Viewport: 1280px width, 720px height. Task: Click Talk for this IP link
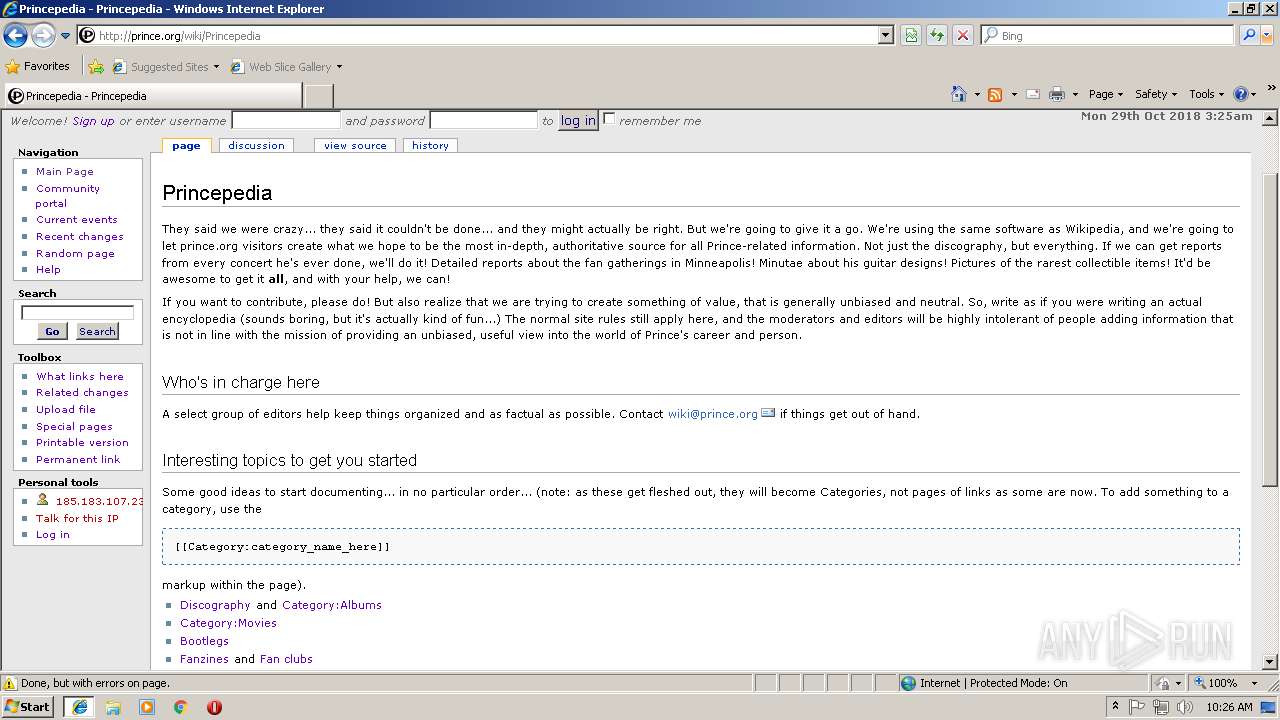77,518
